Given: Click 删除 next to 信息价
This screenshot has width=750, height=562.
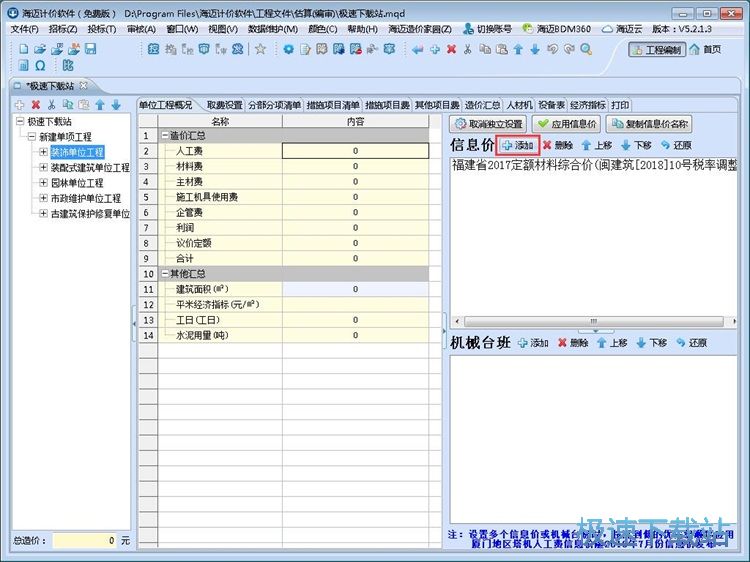Looking at the screenshot, I should coord(558,145).
